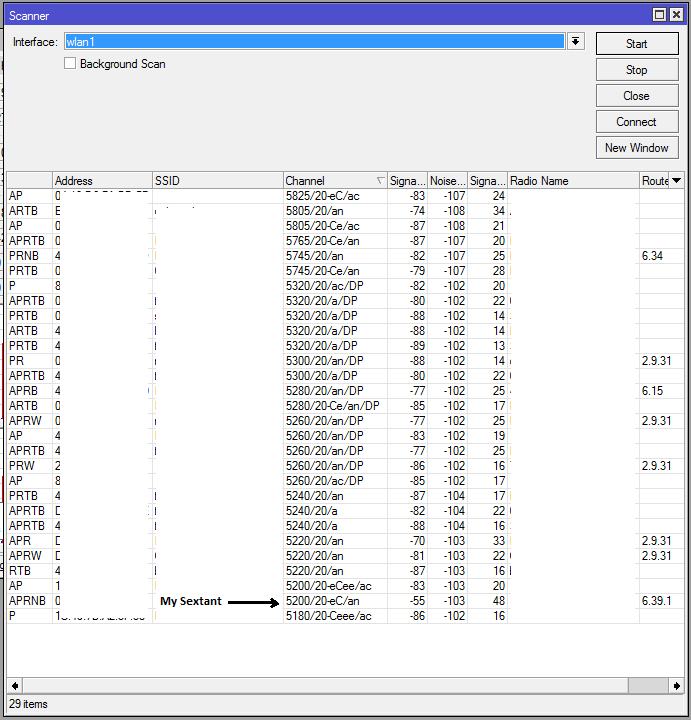
Task: Click the Start scan button
Action: (x=637, y=44)
